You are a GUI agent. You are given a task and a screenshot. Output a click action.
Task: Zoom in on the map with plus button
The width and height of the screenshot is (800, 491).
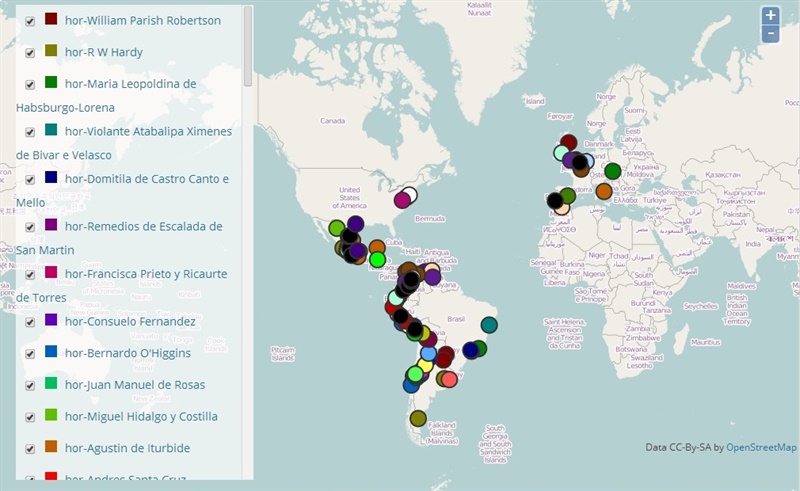[x=770, y=15]
